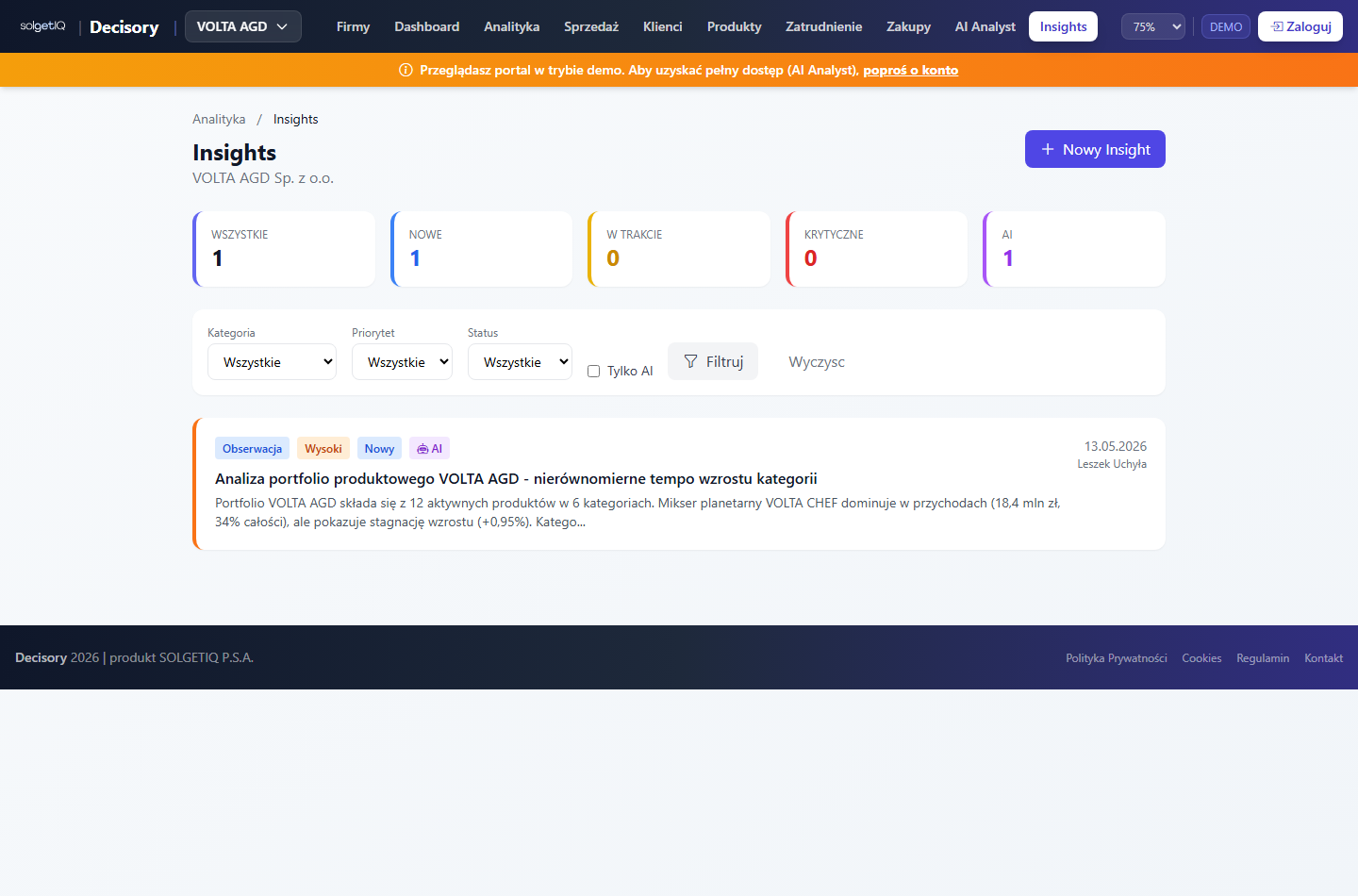1358x896 pixels.
Task: Create a new insight with Nowy Insight
Action: (1095, 149)
